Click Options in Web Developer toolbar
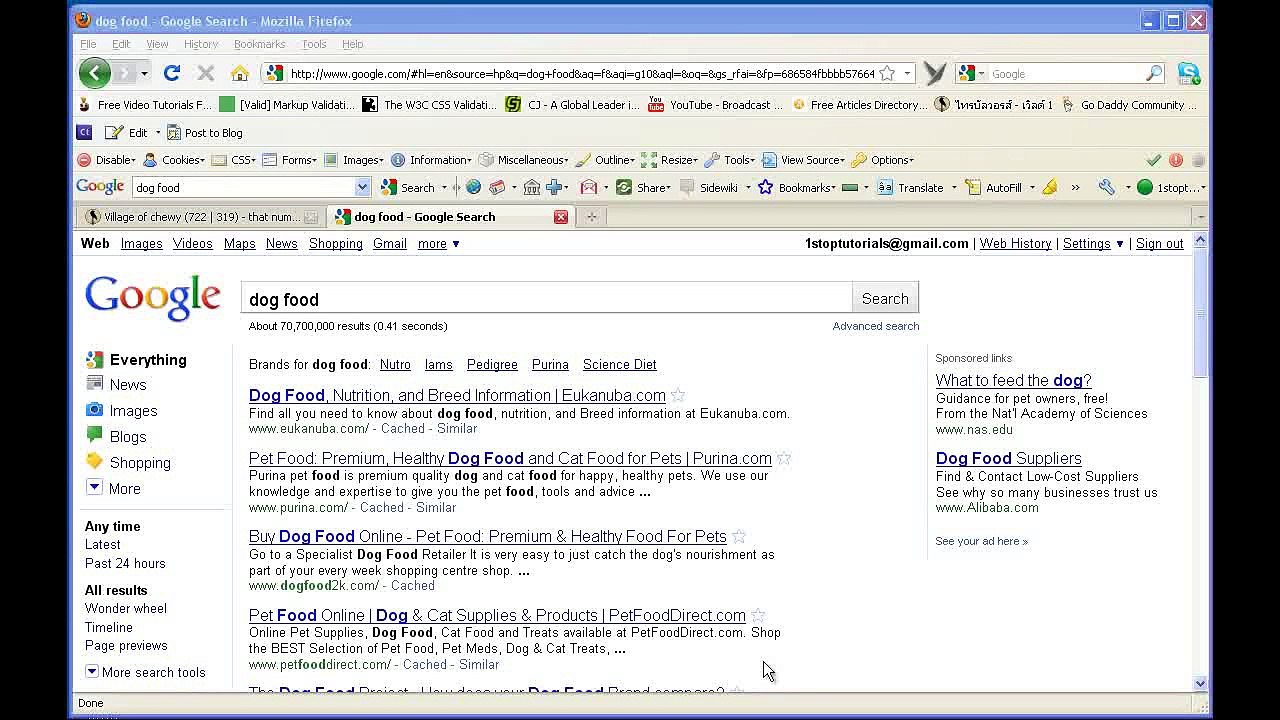The height and width of the screenshot is (720, 1280). click(x=882, y=160)
